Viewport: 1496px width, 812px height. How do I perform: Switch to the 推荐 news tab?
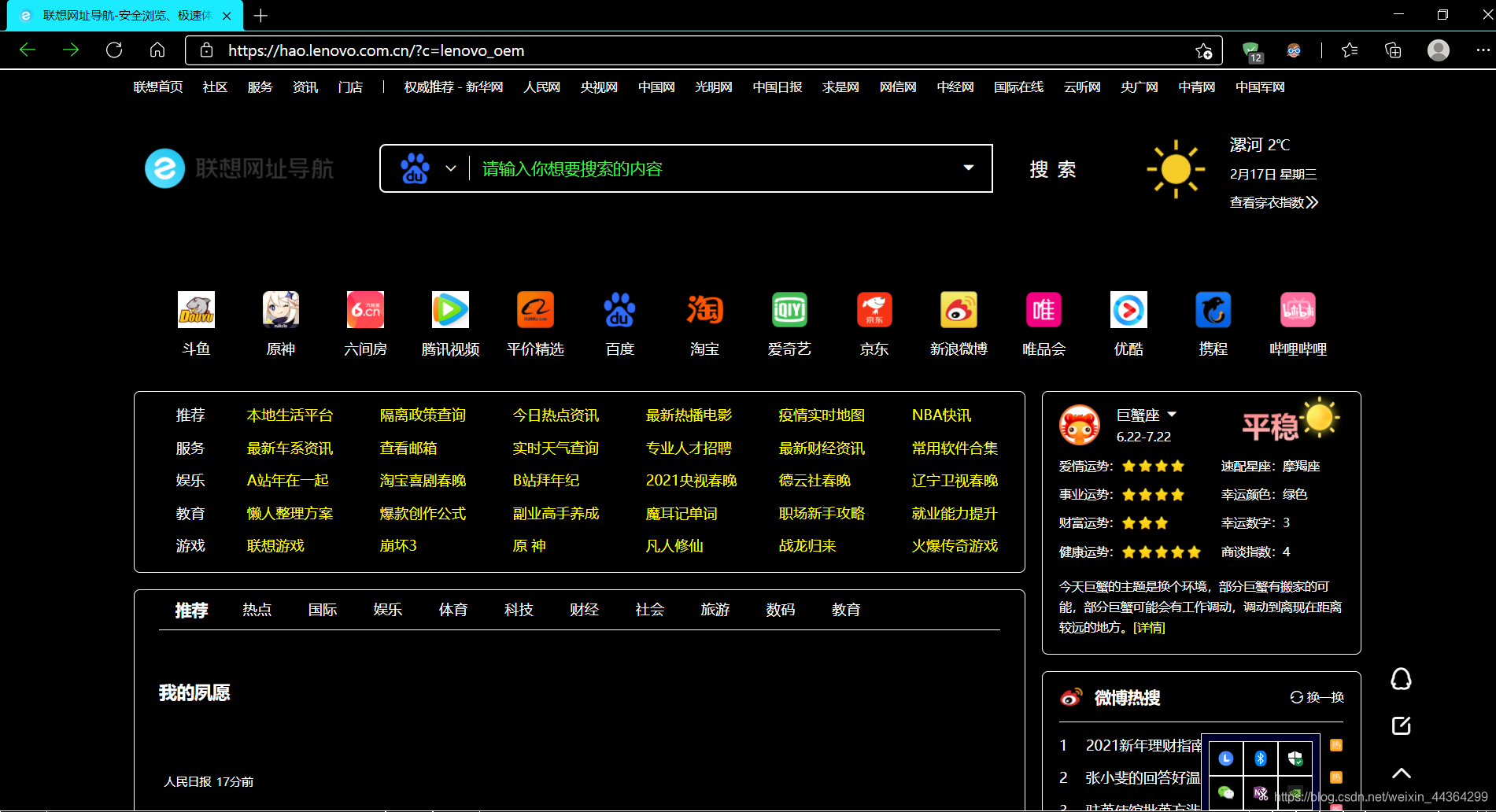[x=191, y=611]
